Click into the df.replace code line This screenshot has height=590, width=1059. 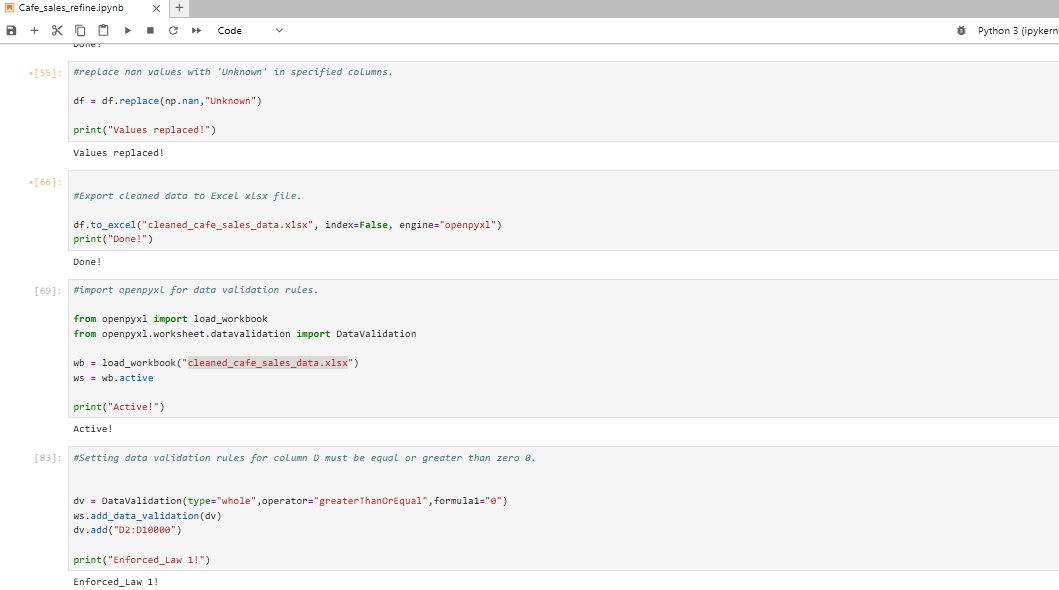click(167, 101)
